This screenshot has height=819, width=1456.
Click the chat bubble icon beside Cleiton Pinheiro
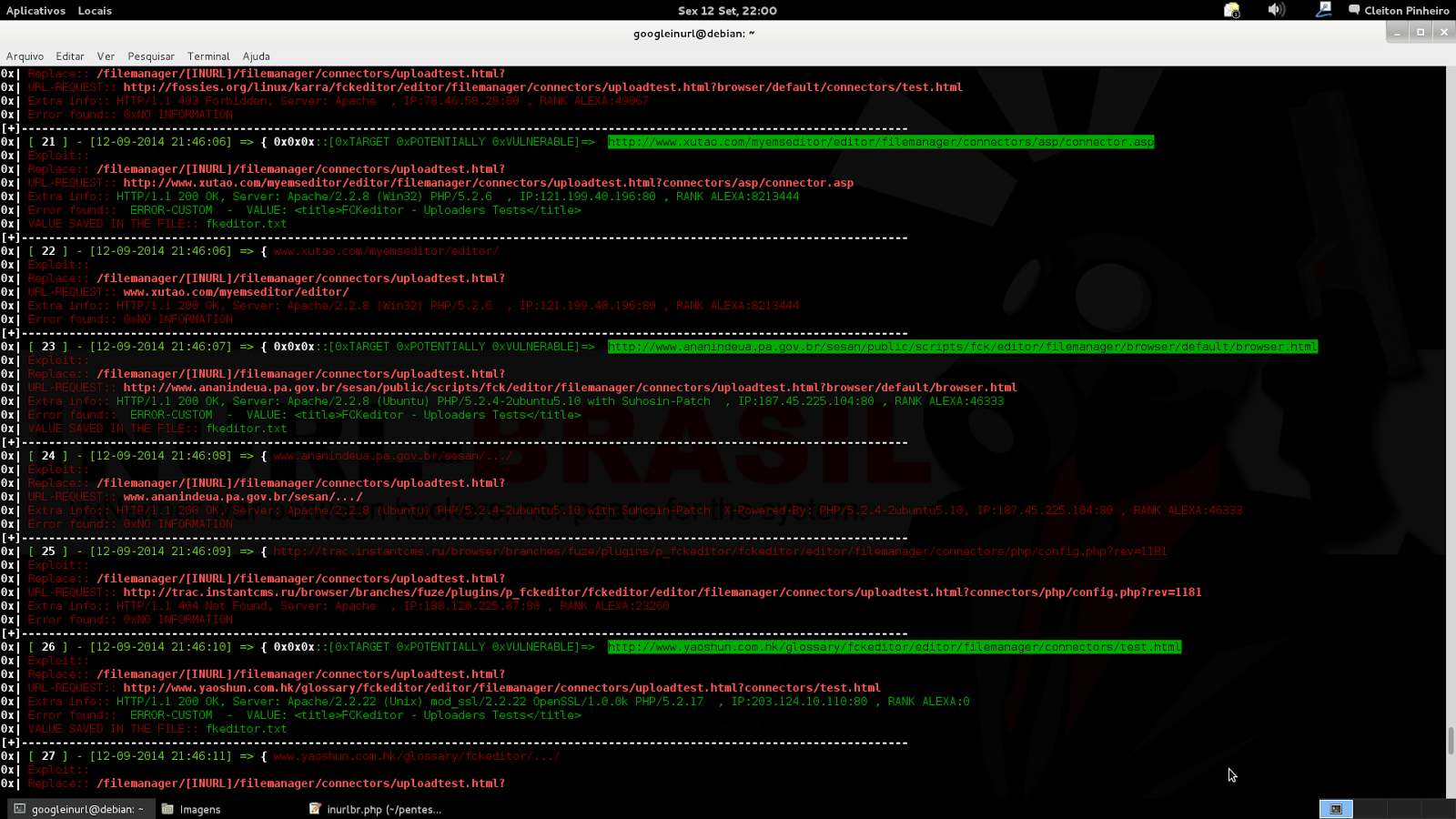1354,10
